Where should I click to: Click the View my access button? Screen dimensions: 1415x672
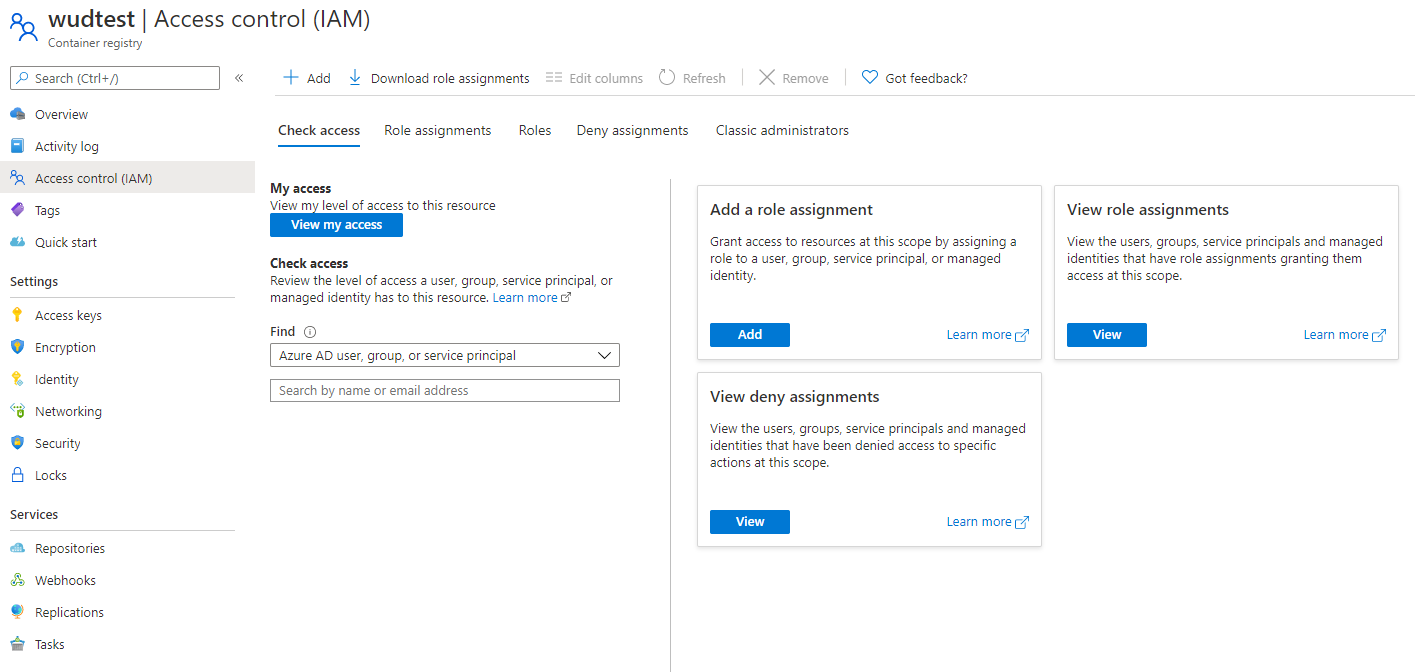pos(336,225)
